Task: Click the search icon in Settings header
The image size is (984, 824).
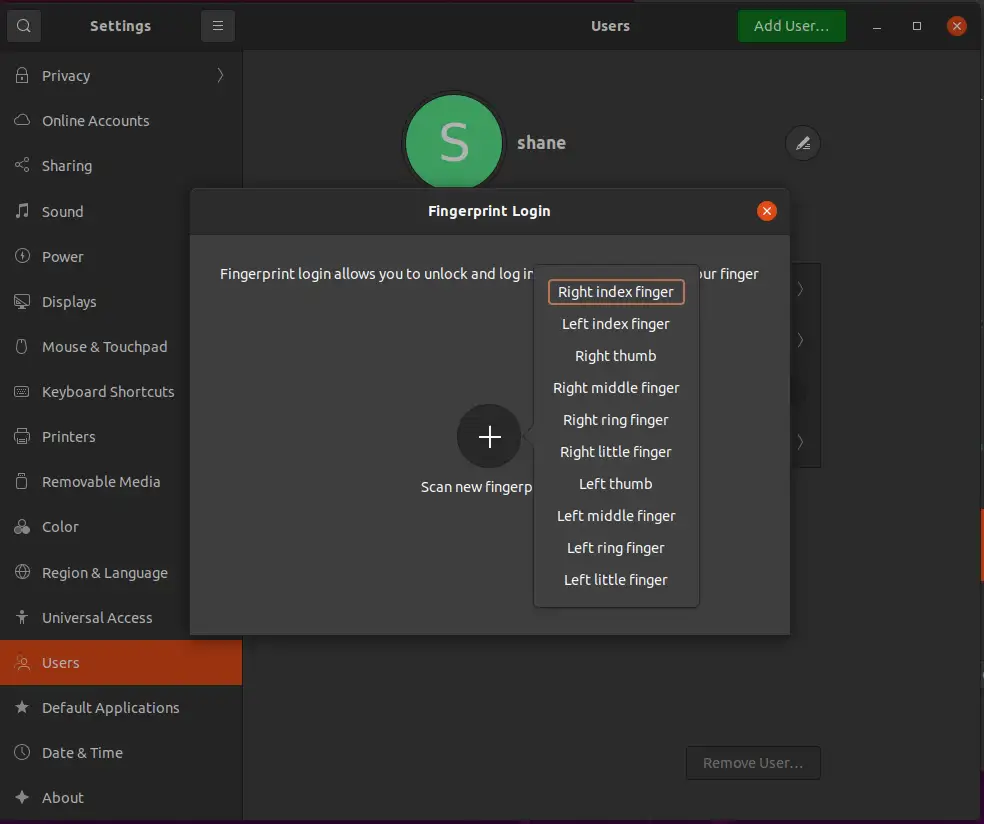Action: point(24,26)
